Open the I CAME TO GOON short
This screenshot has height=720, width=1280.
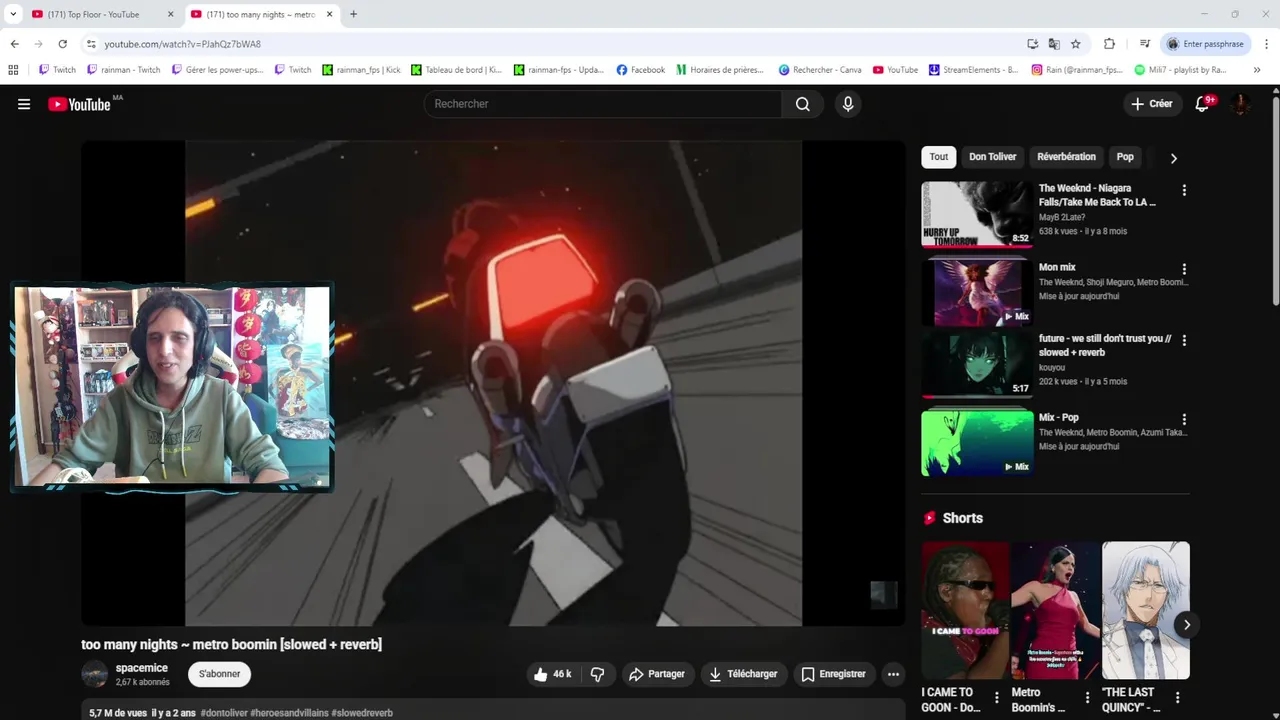pos(965,610)
